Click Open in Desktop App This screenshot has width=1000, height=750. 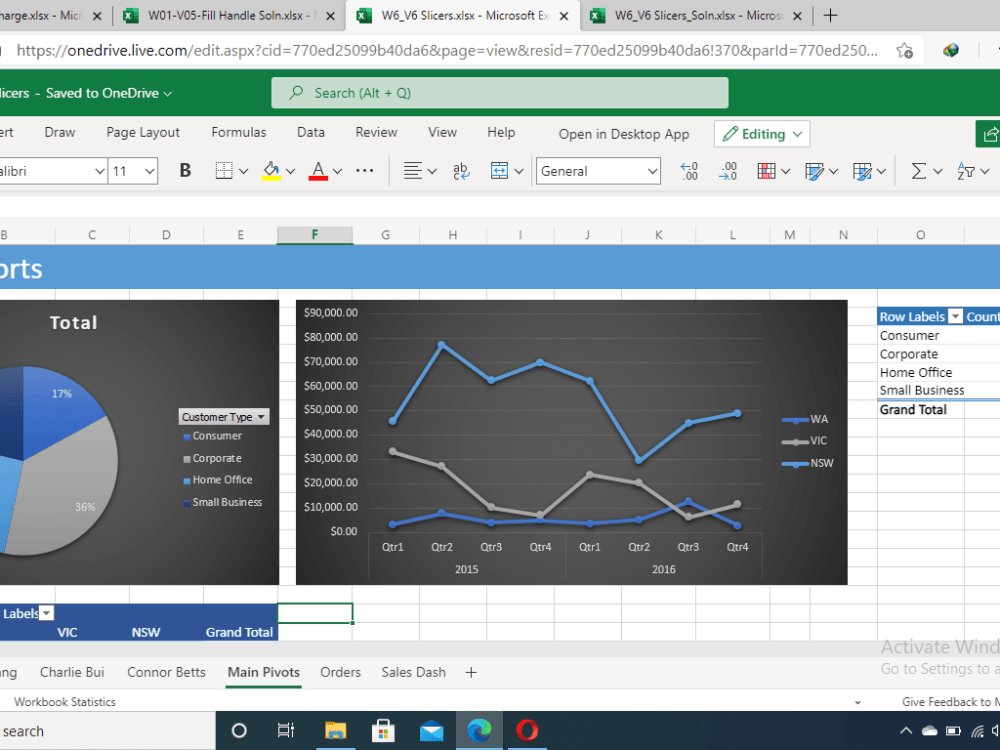coord(624,134)
